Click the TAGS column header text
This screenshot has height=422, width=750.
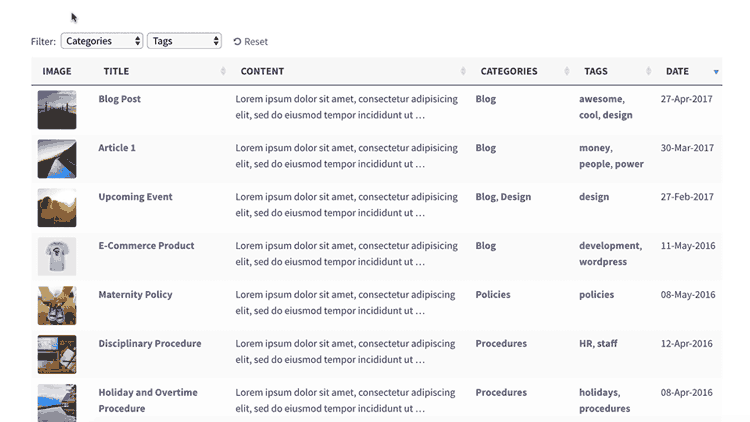tap(596, 71)
